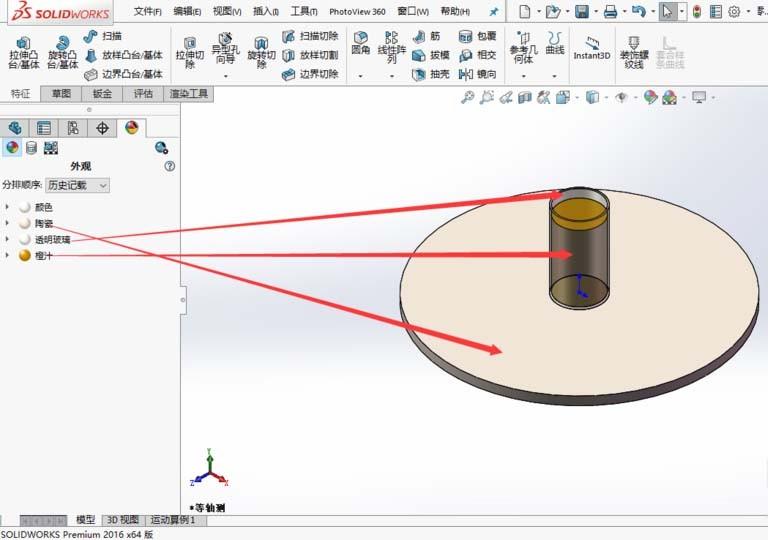
Task: Select the Extruded Boss/Base (拉伸凸台/基体) tool
Action: pyautogui.click(x=23, y=53)
